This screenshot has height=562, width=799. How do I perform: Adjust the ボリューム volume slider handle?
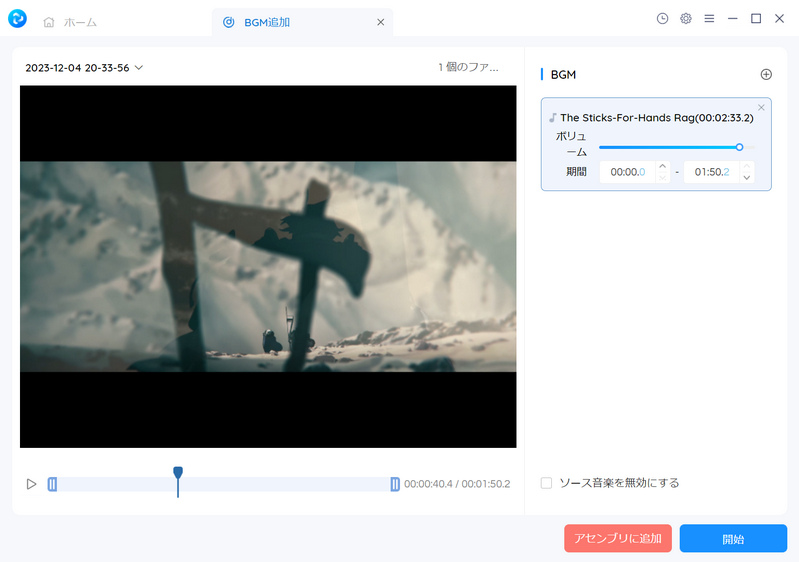[x=739, y=147]
